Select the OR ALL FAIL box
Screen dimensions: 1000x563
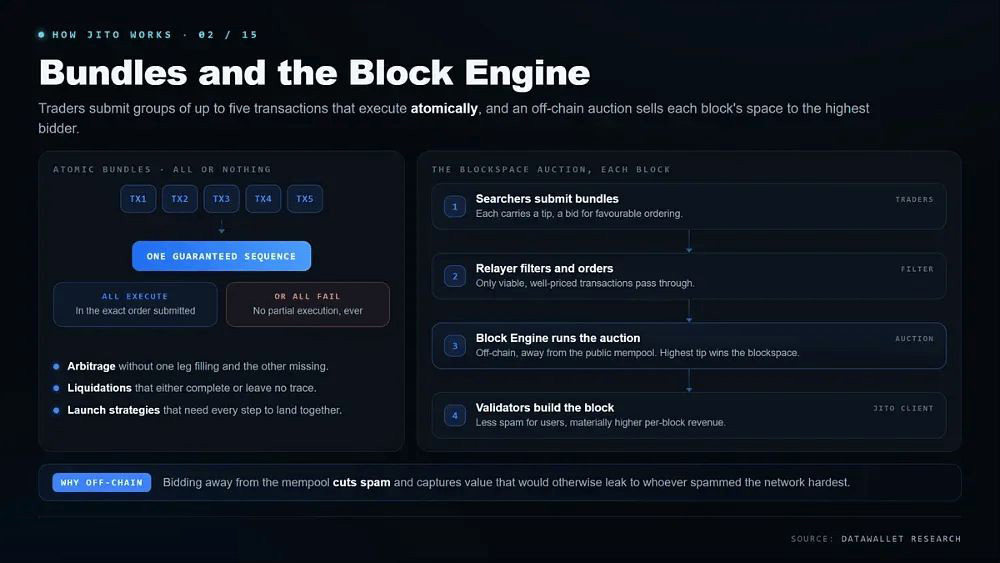[307, 304]
